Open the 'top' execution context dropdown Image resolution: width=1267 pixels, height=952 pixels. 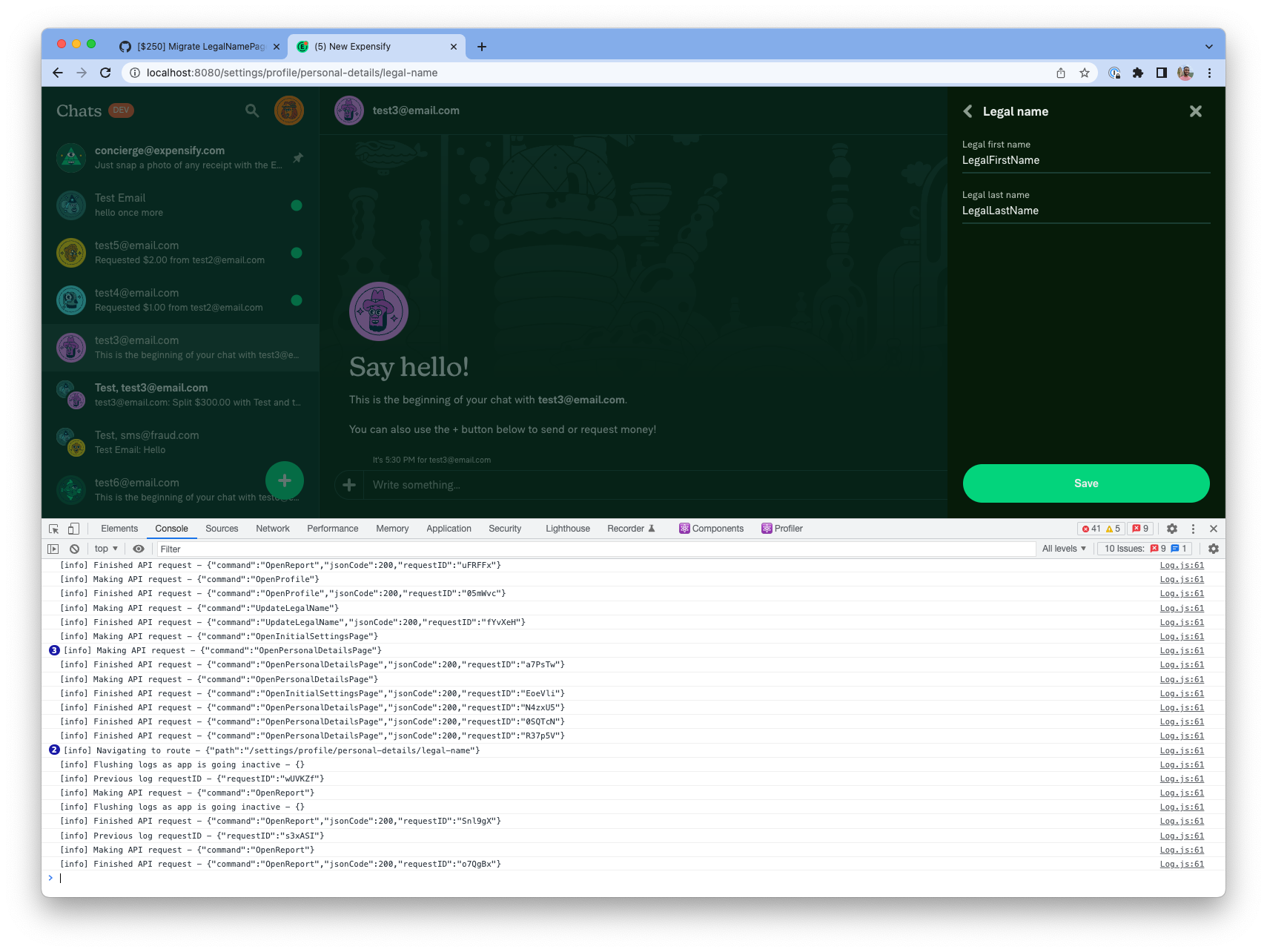[x=105, y=549]
